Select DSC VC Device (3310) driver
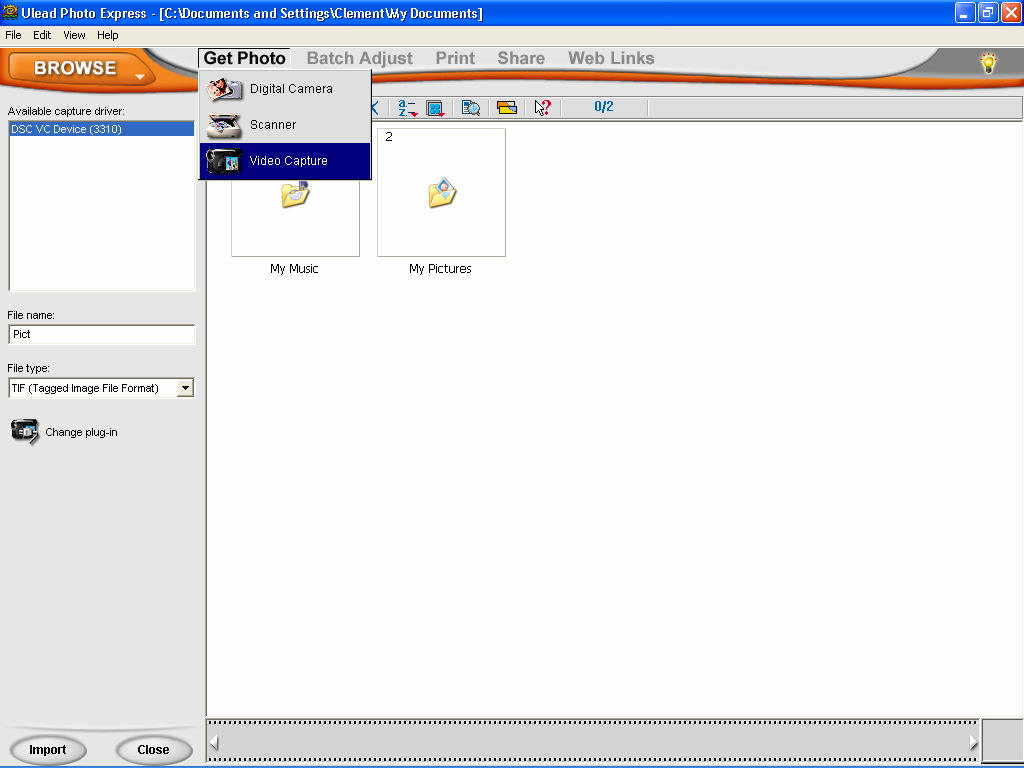 [x=101, y=129]
